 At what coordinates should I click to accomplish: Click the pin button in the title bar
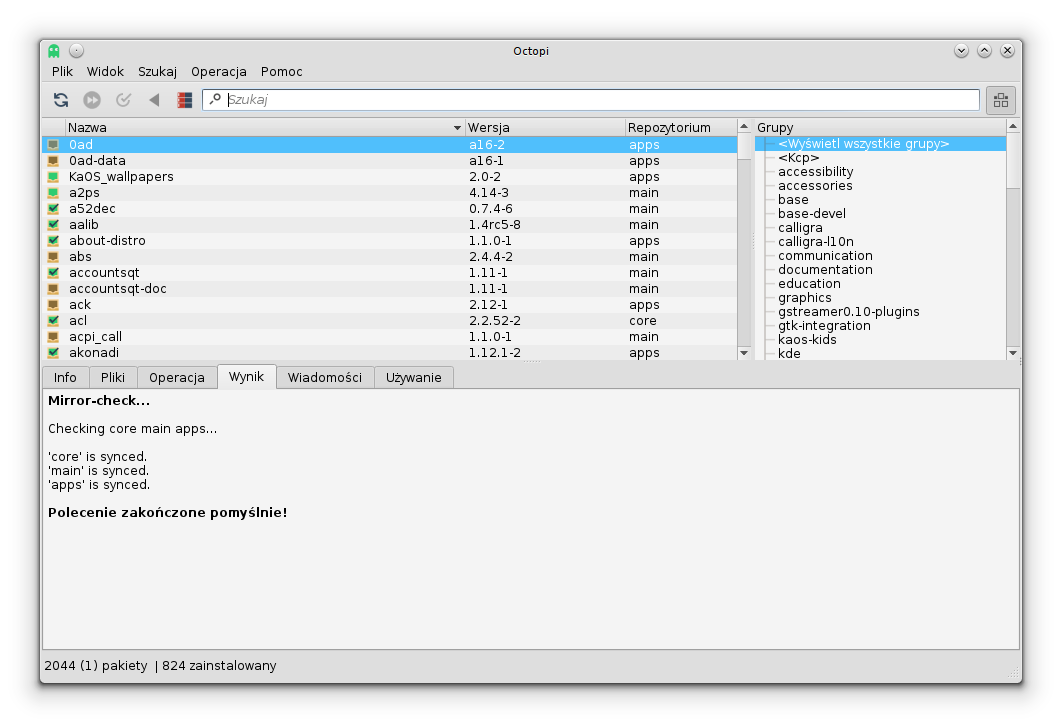[77, 51]
